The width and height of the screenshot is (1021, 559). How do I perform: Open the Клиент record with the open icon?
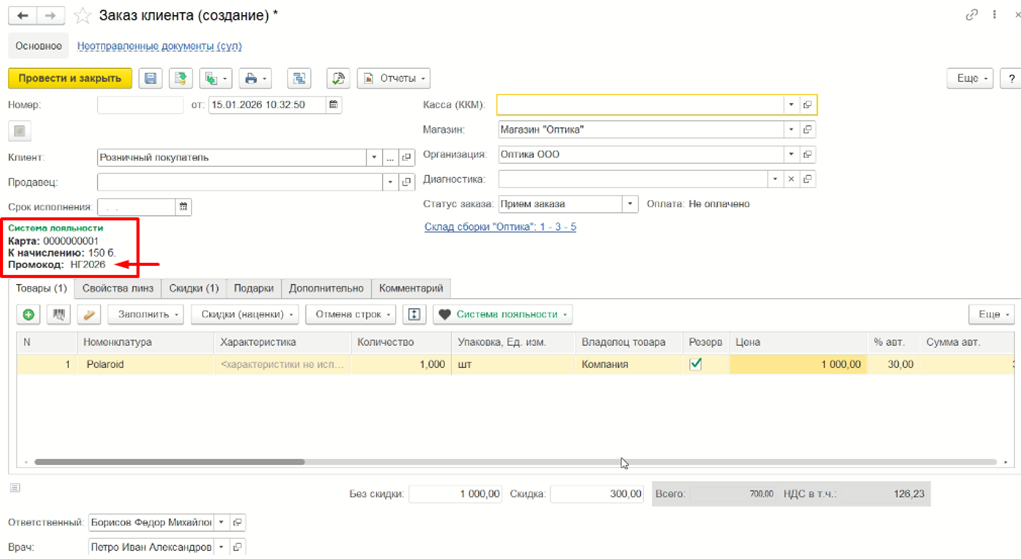pyautogui.click(x=406, y=158)
